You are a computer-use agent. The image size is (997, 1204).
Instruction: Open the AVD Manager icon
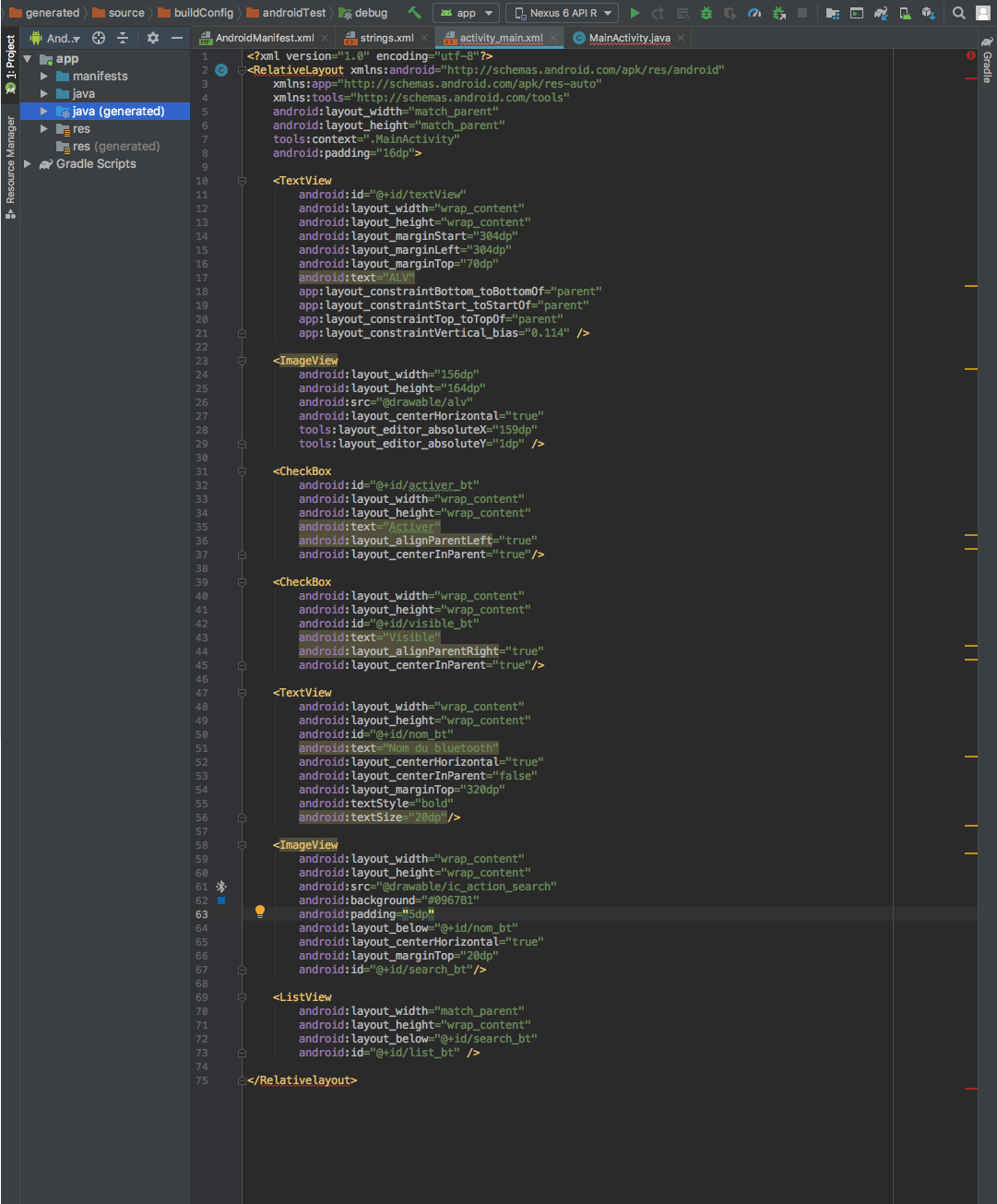tap(905, 13)
